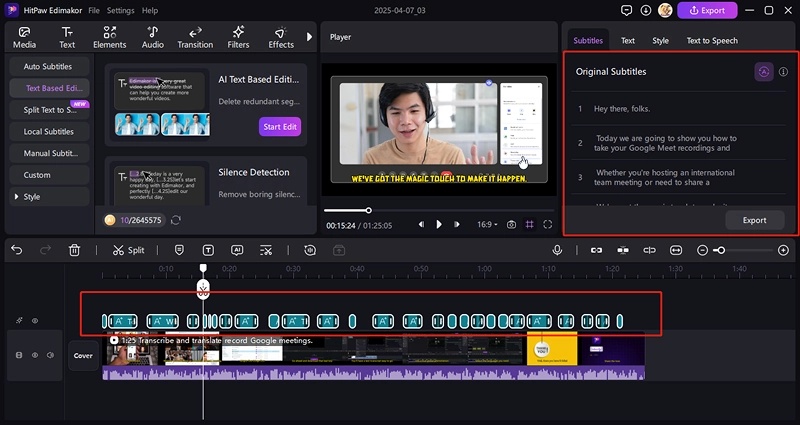Toggle video track visibility eye
Viewport: 800px width, 425px height.
point(35,355)
